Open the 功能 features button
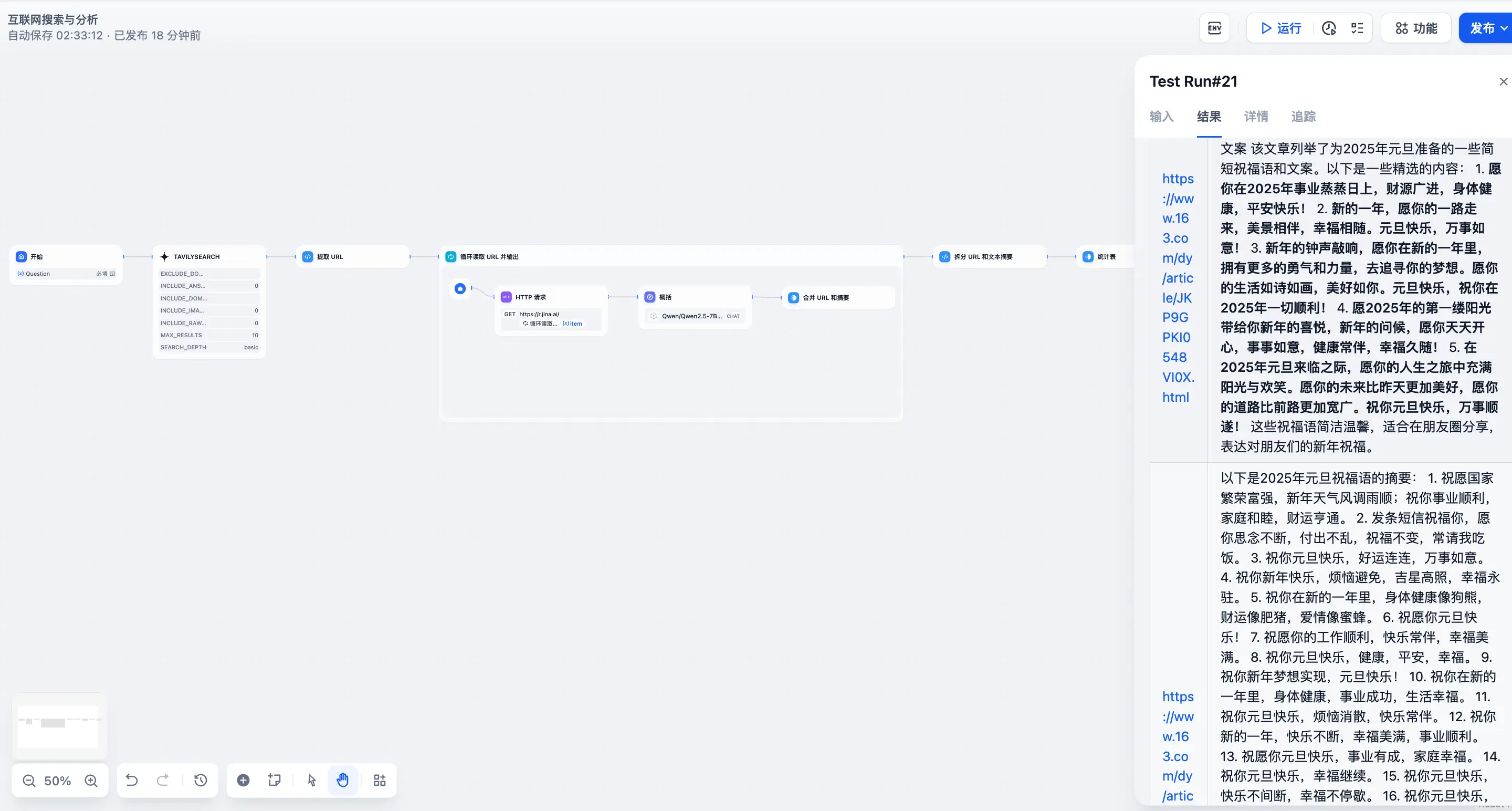 [x=1416, y=28]
